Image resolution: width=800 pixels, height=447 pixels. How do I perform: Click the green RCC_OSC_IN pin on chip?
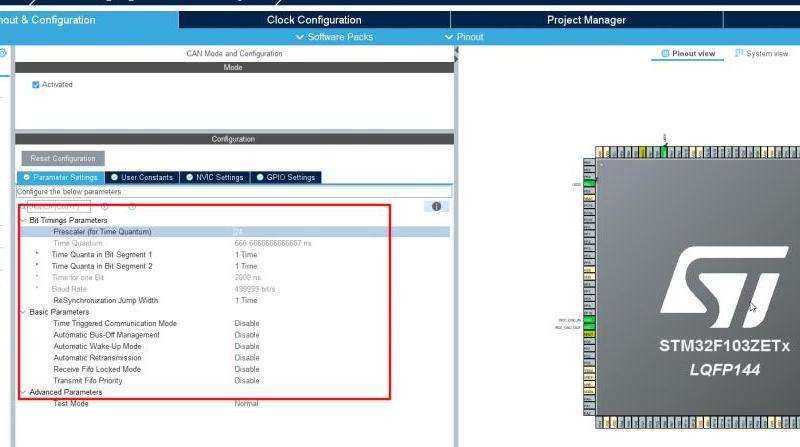click(589, 320)
